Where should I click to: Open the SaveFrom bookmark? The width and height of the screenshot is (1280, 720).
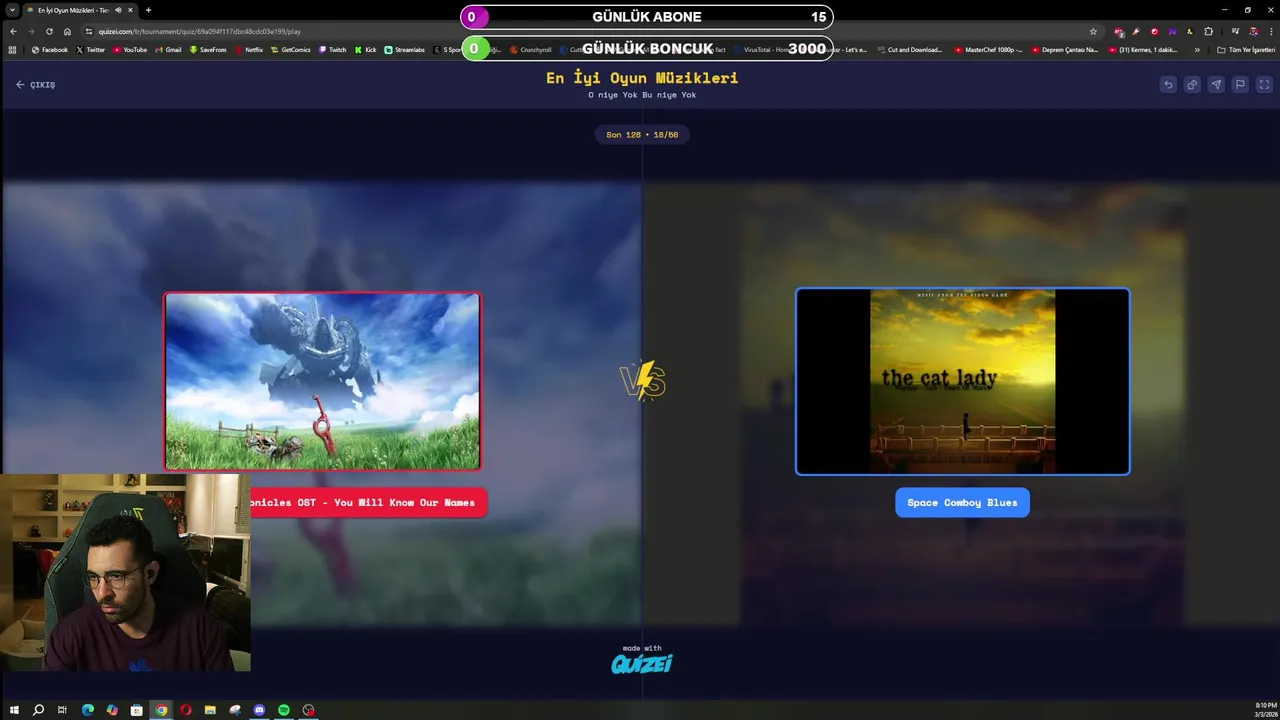point(207,49)
